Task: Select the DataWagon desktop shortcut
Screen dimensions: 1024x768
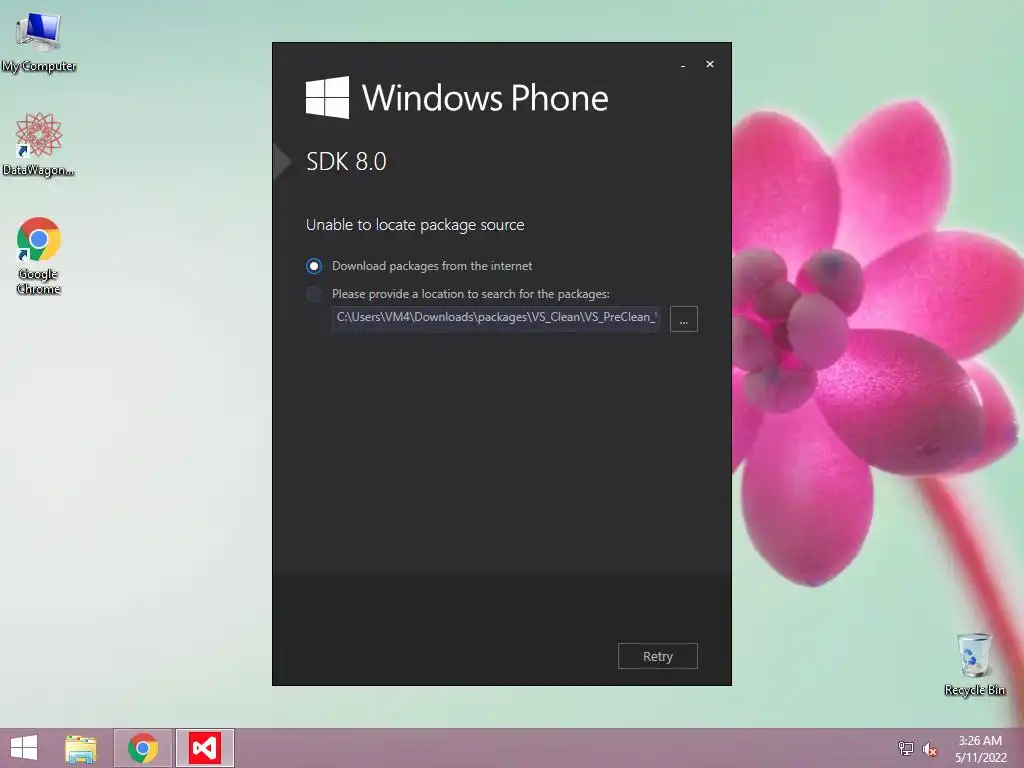Action: coord(39,144)
